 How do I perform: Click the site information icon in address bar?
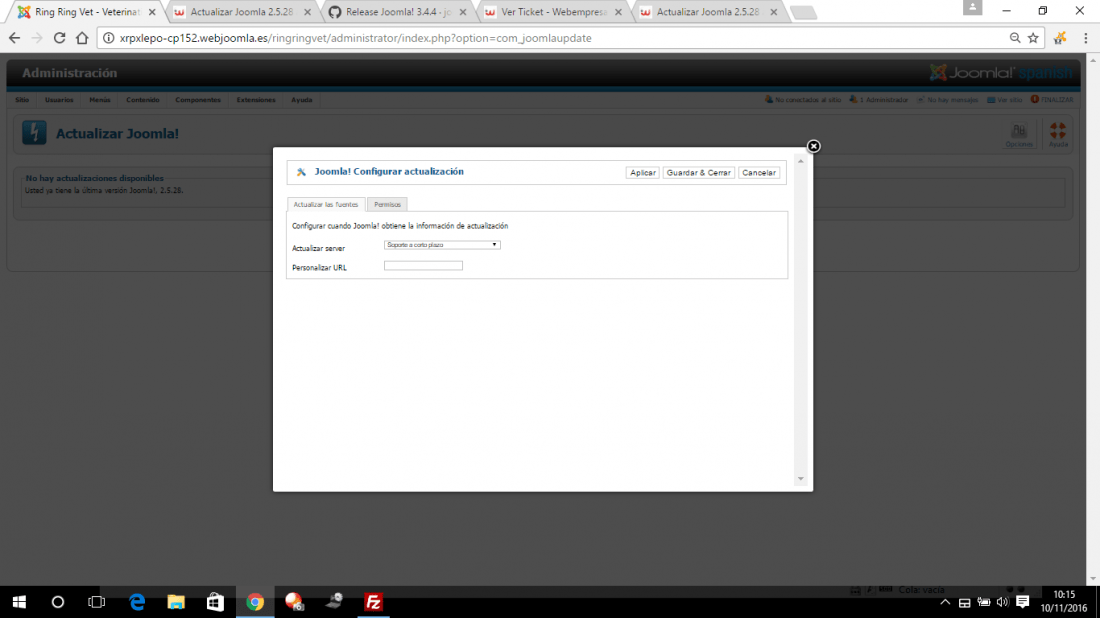[x=109, y=38]
